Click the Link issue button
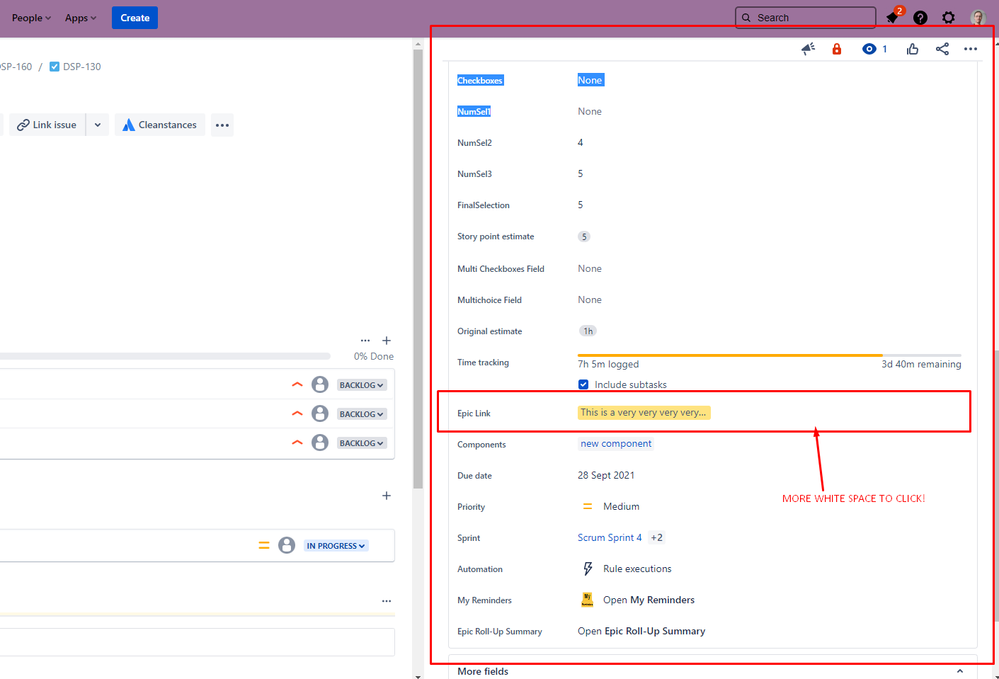 [x=47, y=125]
